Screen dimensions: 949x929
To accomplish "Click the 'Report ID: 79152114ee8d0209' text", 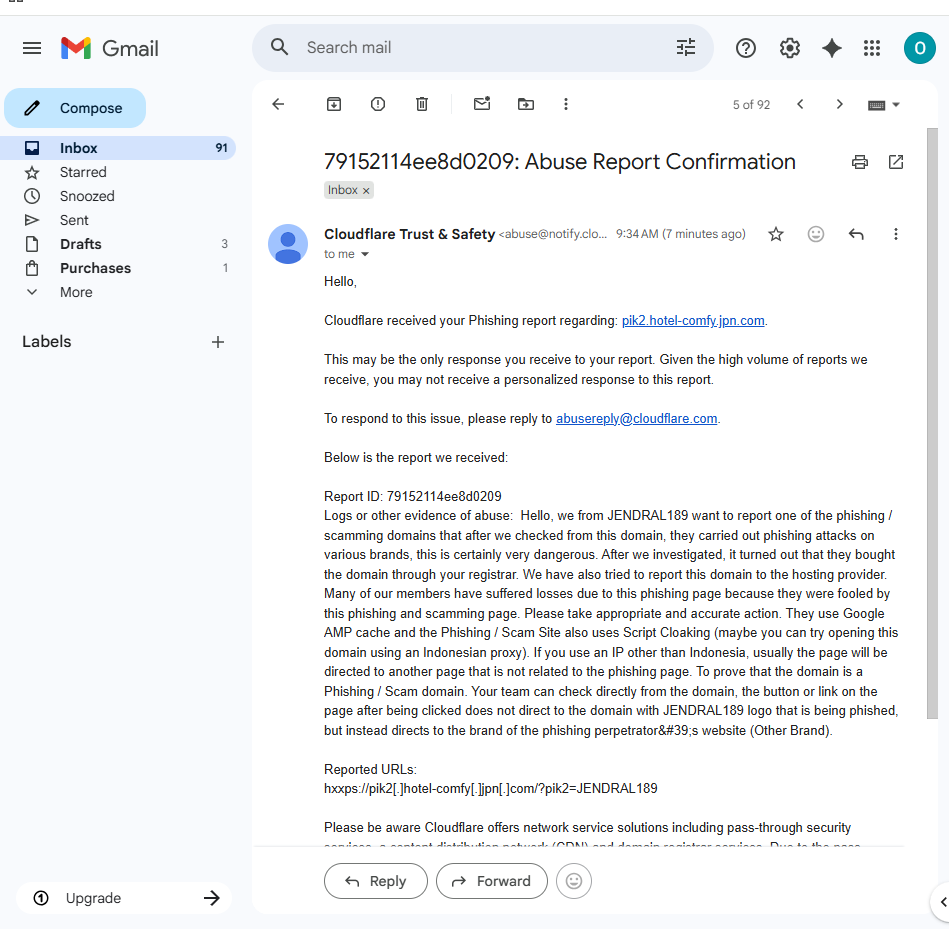I will 413,496.
